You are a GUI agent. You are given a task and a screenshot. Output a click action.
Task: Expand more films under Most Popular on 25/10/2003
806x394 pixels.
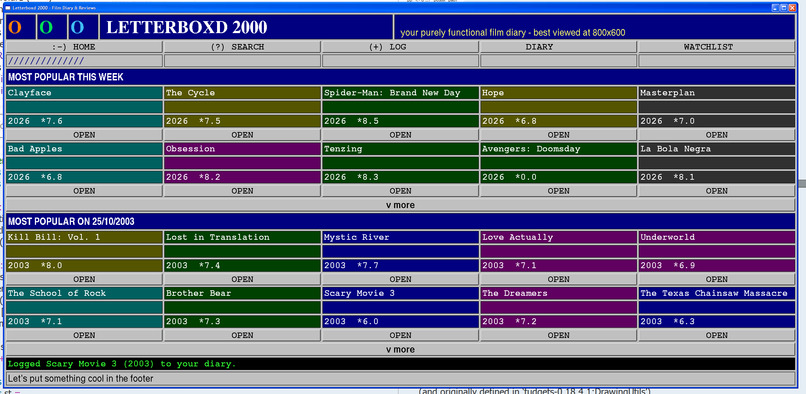coord(400,349)
